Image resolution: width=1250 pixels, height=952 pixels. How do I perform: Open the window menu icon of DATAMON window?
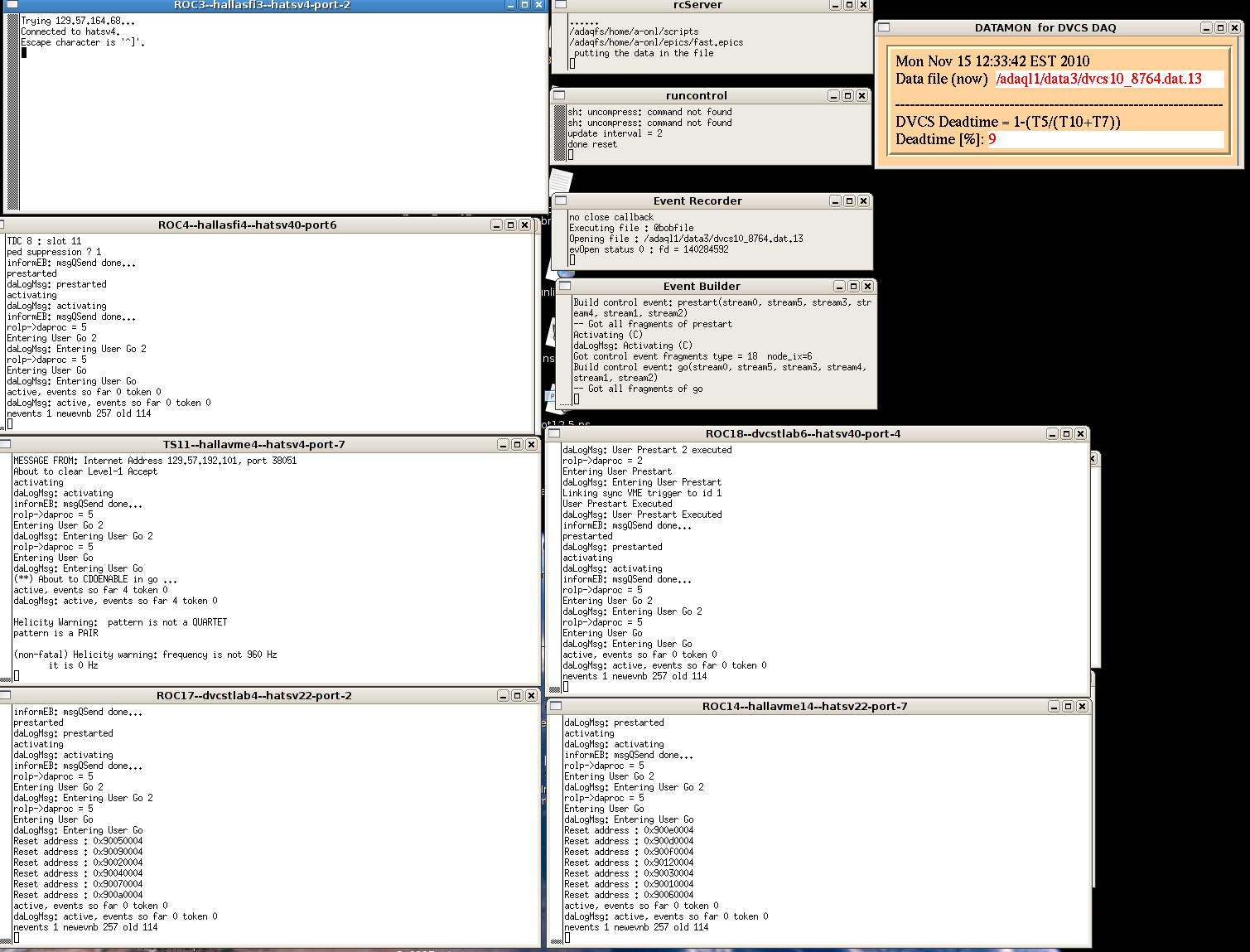[x=884, y=27]
